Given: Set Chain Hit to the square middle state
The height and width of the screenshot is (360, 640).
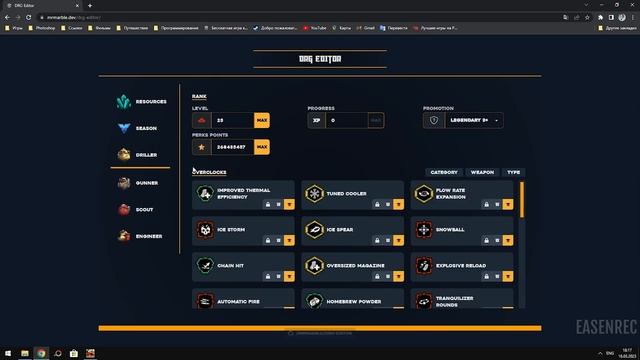Looking at the screenshot, I should (x=278, y=276).
